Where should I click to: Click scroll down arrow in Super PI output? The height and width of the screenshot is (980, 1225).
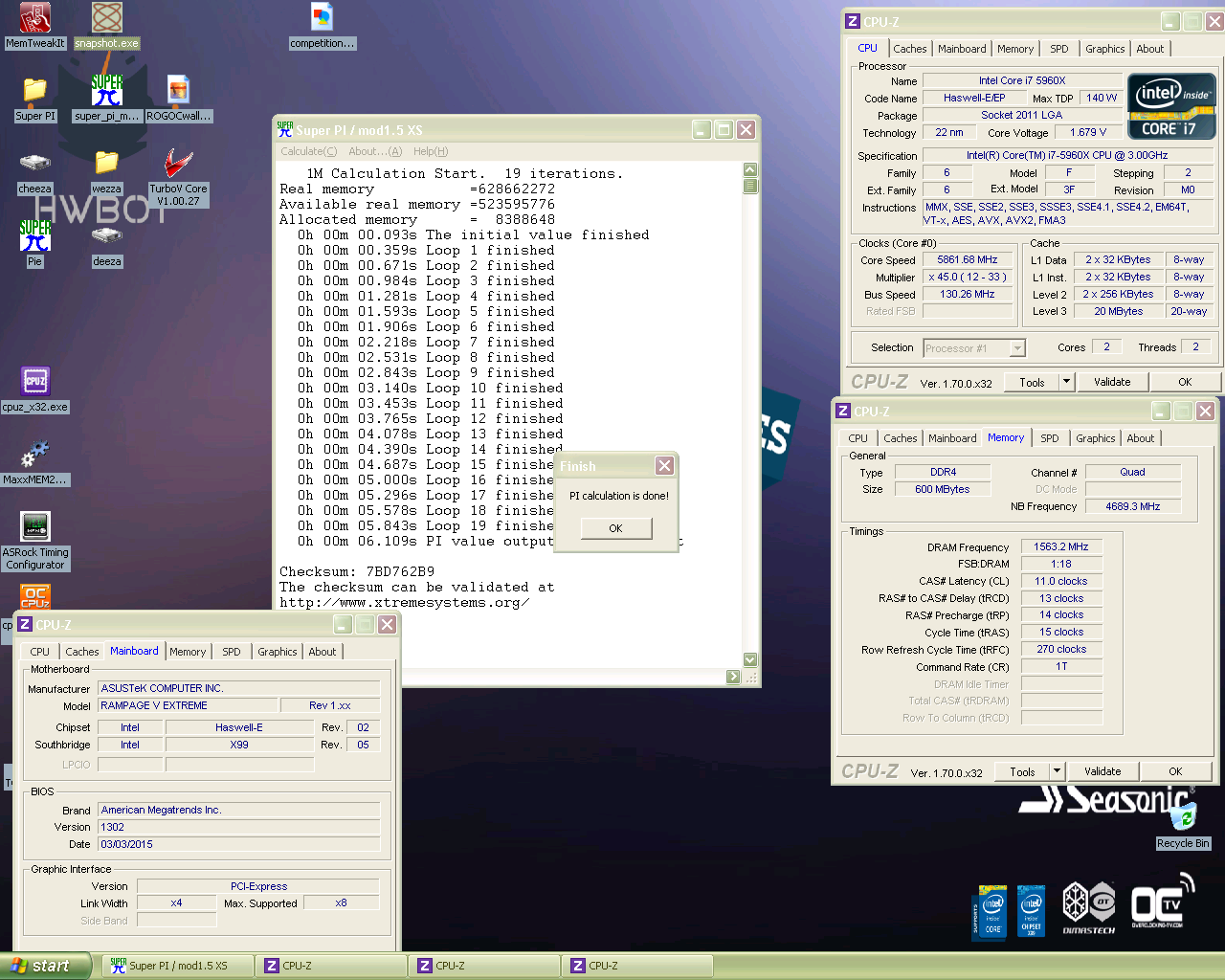[750, 659]
